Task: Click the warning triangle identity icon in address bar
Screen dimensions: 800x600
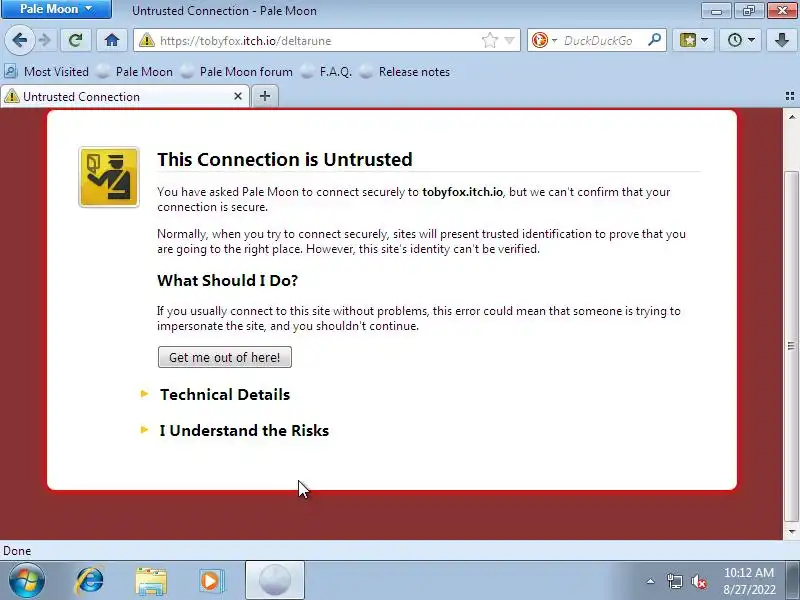Action: (x=146, y=40)
